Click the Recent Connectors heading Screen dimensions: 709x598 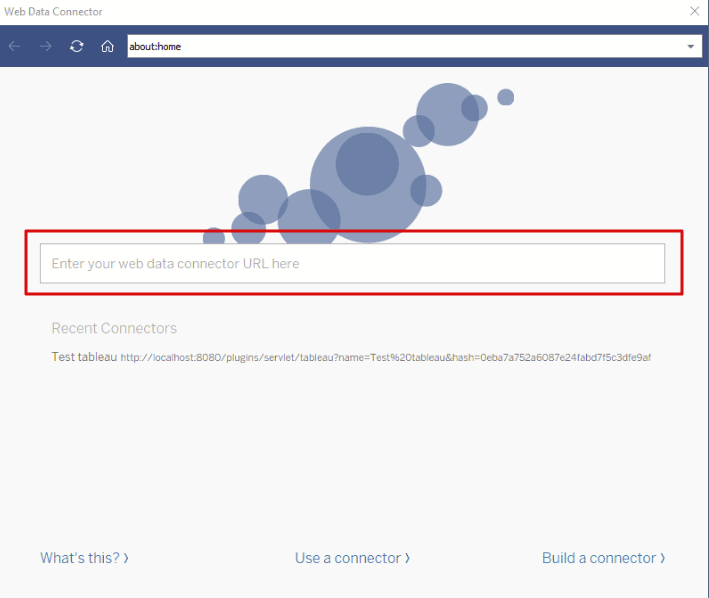coord(114,328)
